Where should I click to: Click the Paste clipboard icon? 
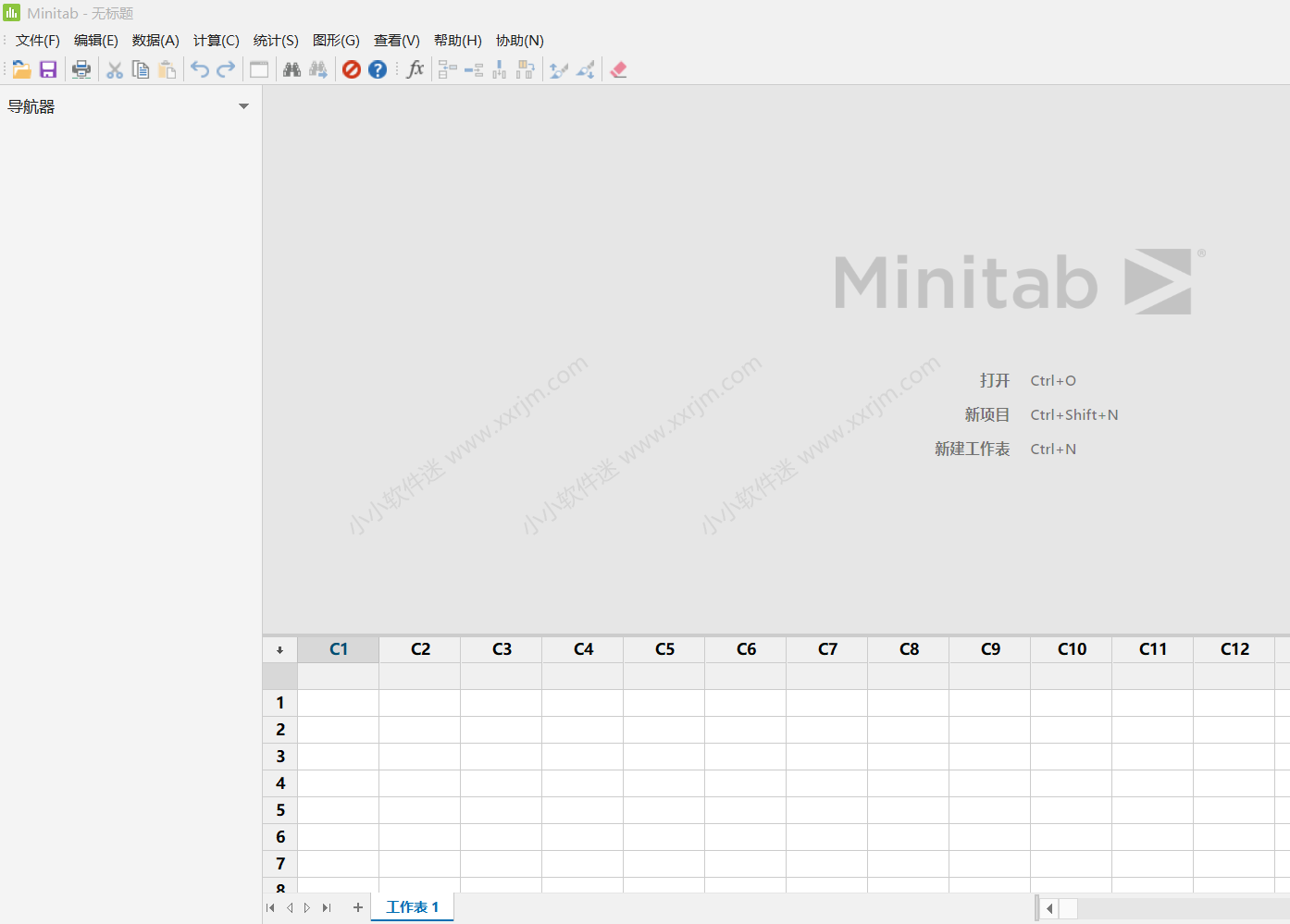coord(167,69)
